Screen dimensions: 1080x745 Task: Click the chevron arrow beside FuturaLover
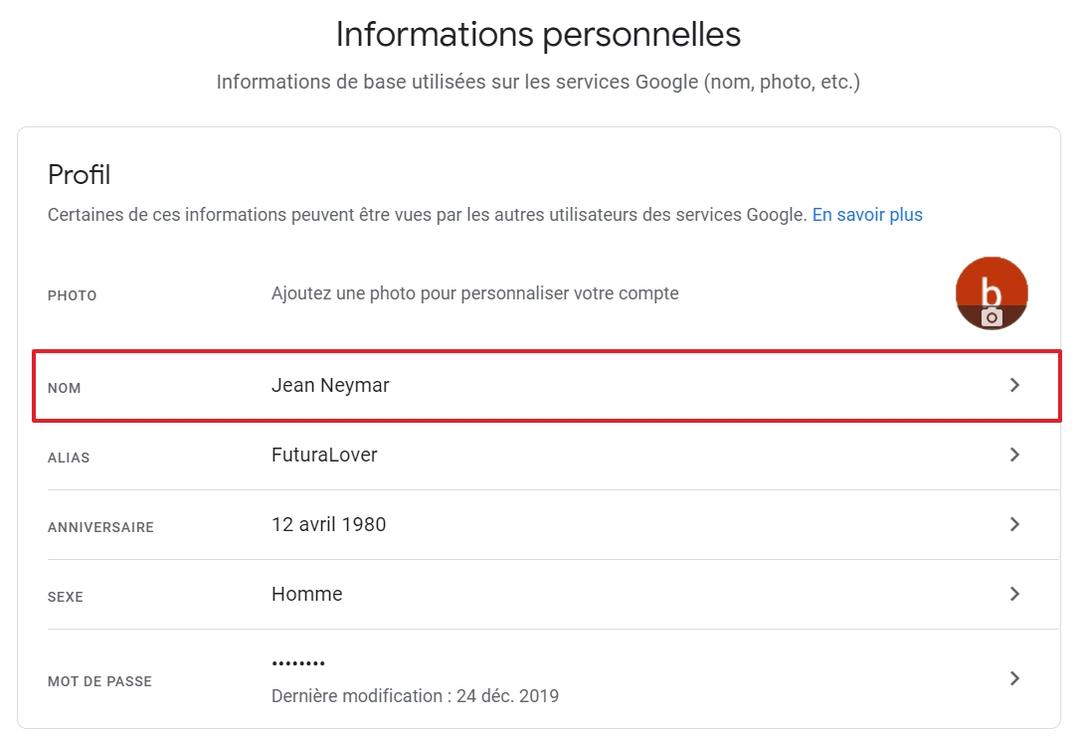tap(1014, 455)
